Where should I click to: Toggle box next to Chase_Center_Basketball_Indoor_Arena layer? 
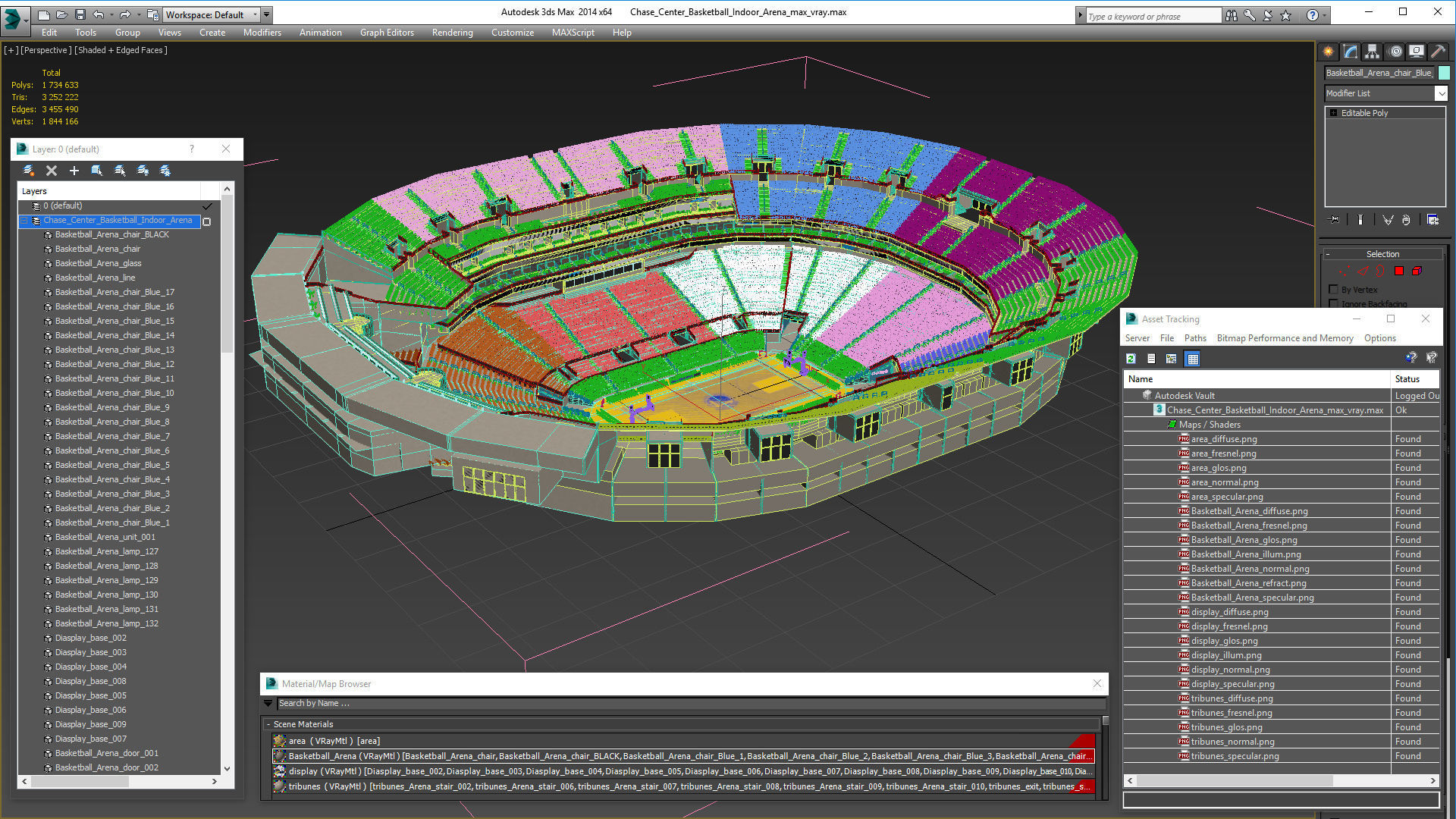coord(207,221)
